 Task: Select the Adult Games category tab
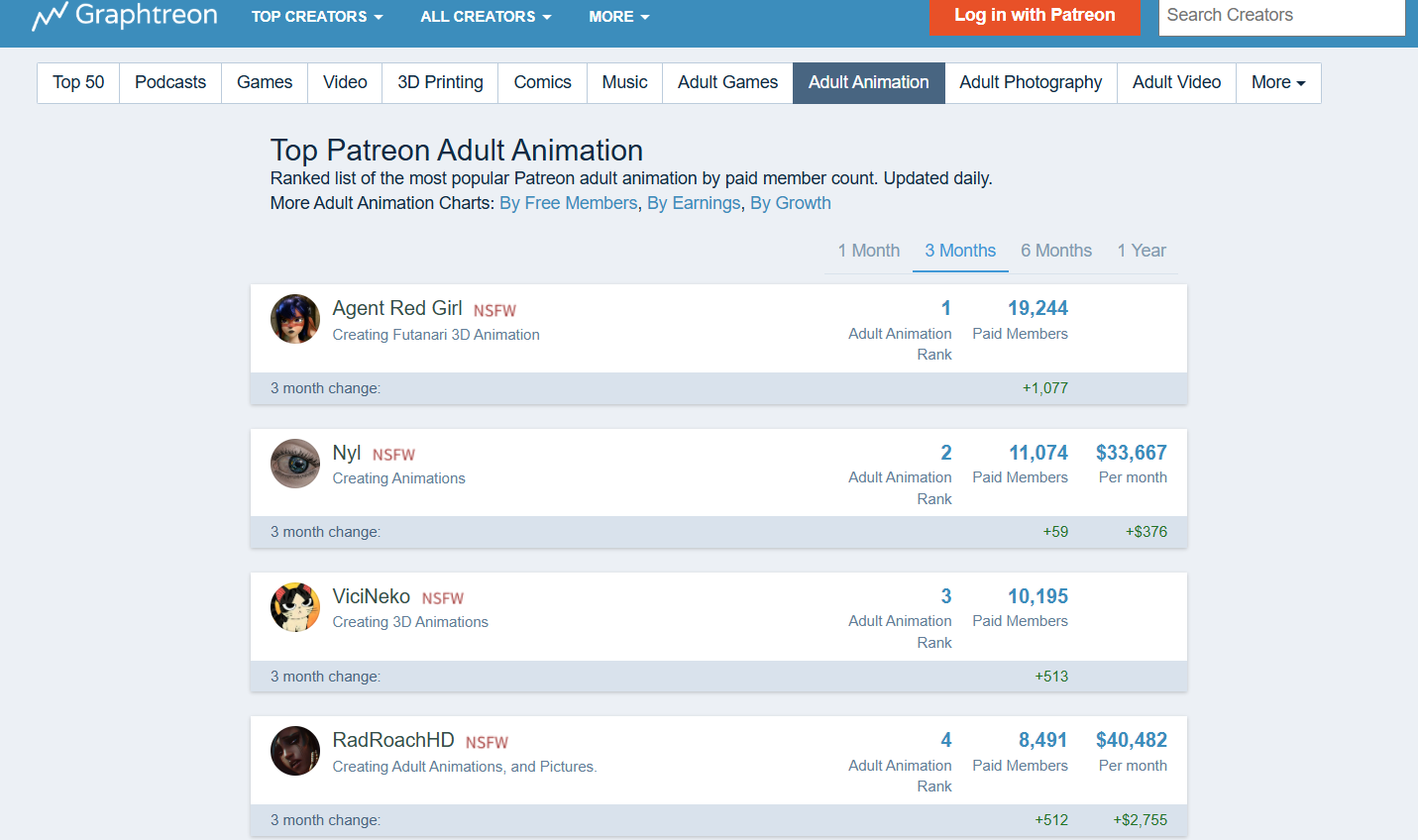[727, 83]
